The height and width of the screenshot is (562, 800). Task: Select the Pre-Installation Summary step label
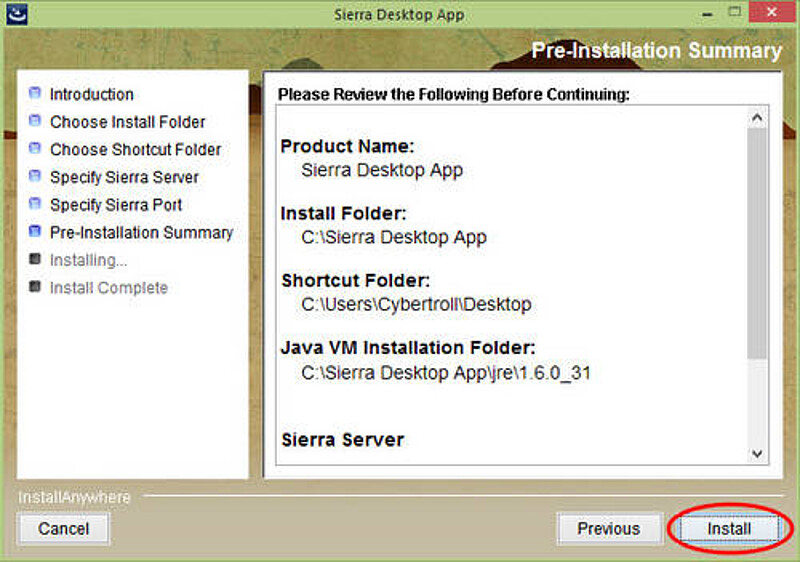tap(141, 233)
